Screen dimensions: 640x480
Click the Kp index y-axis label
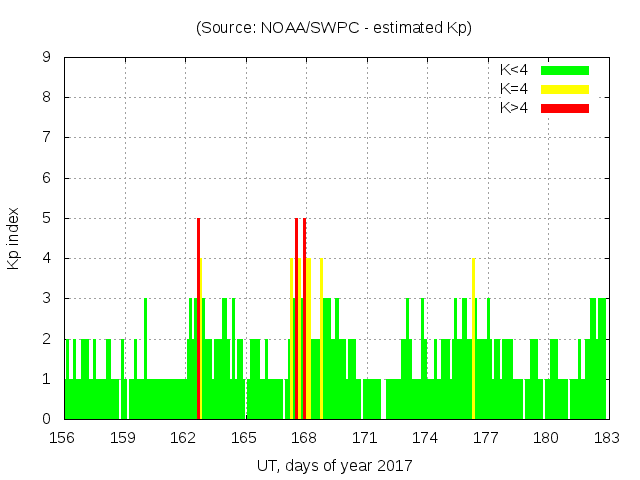14,238
